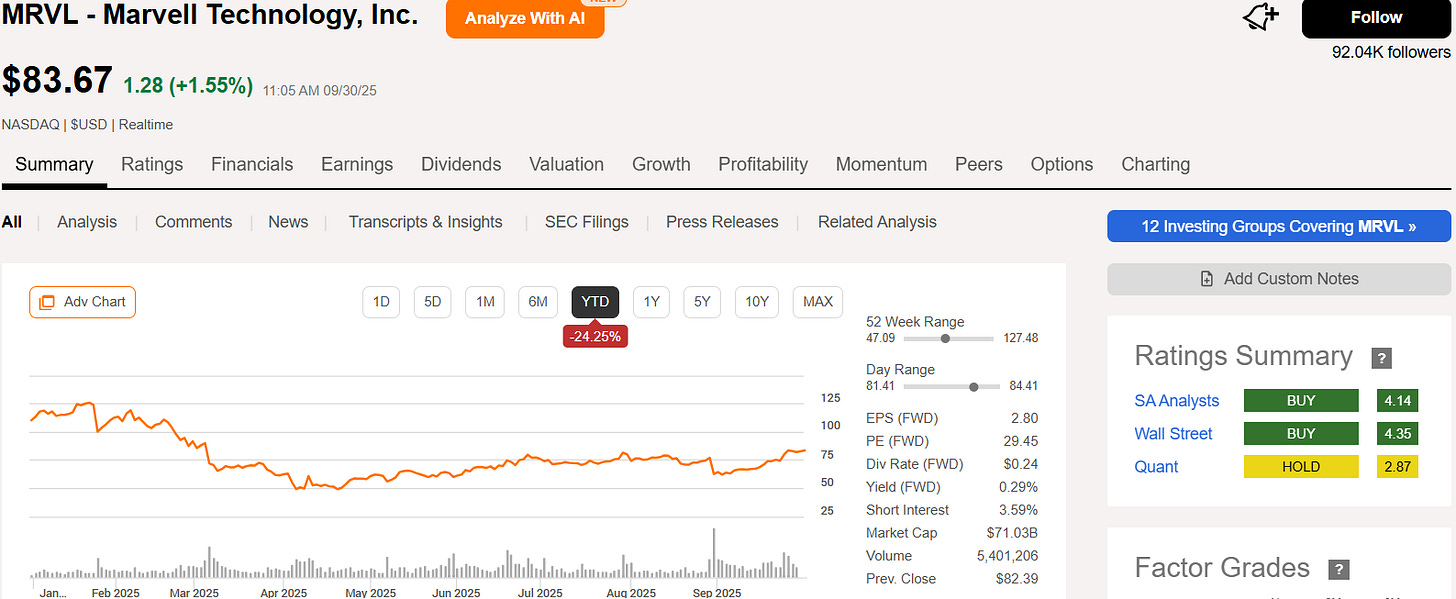1456x599 pixels.
Task: Show Related Analysis
Action: (x=877, y=222)
